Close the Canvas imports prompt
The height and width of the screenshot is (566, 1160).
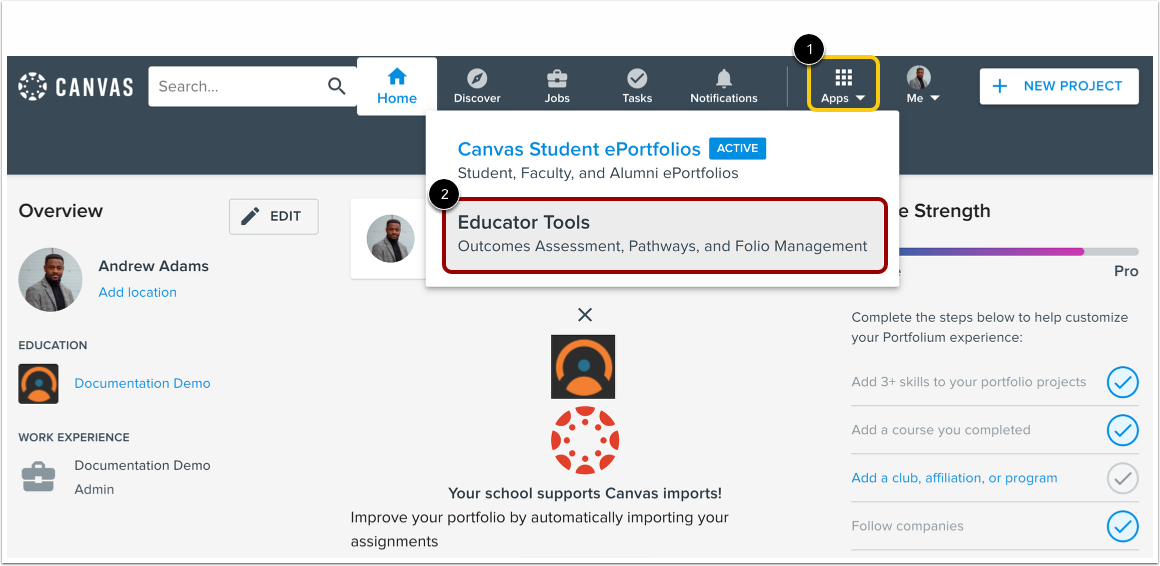(x=584, y=315)
